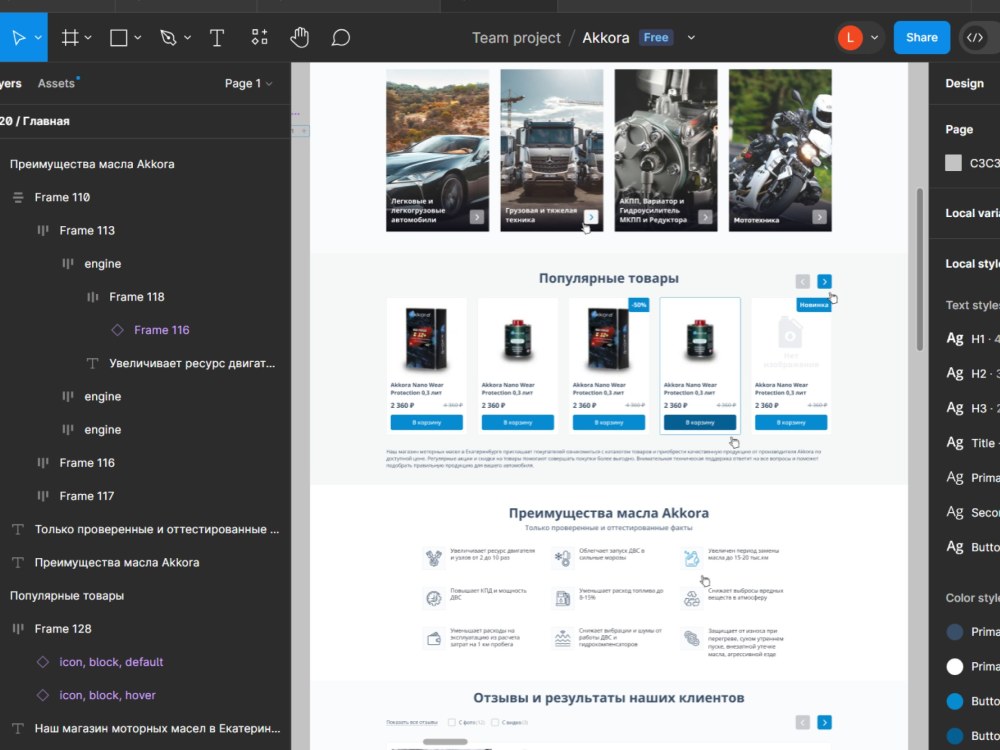Select the Популярные товары section layer
This screenshot has width=1000, height=750.
click(x=67, y=595)
